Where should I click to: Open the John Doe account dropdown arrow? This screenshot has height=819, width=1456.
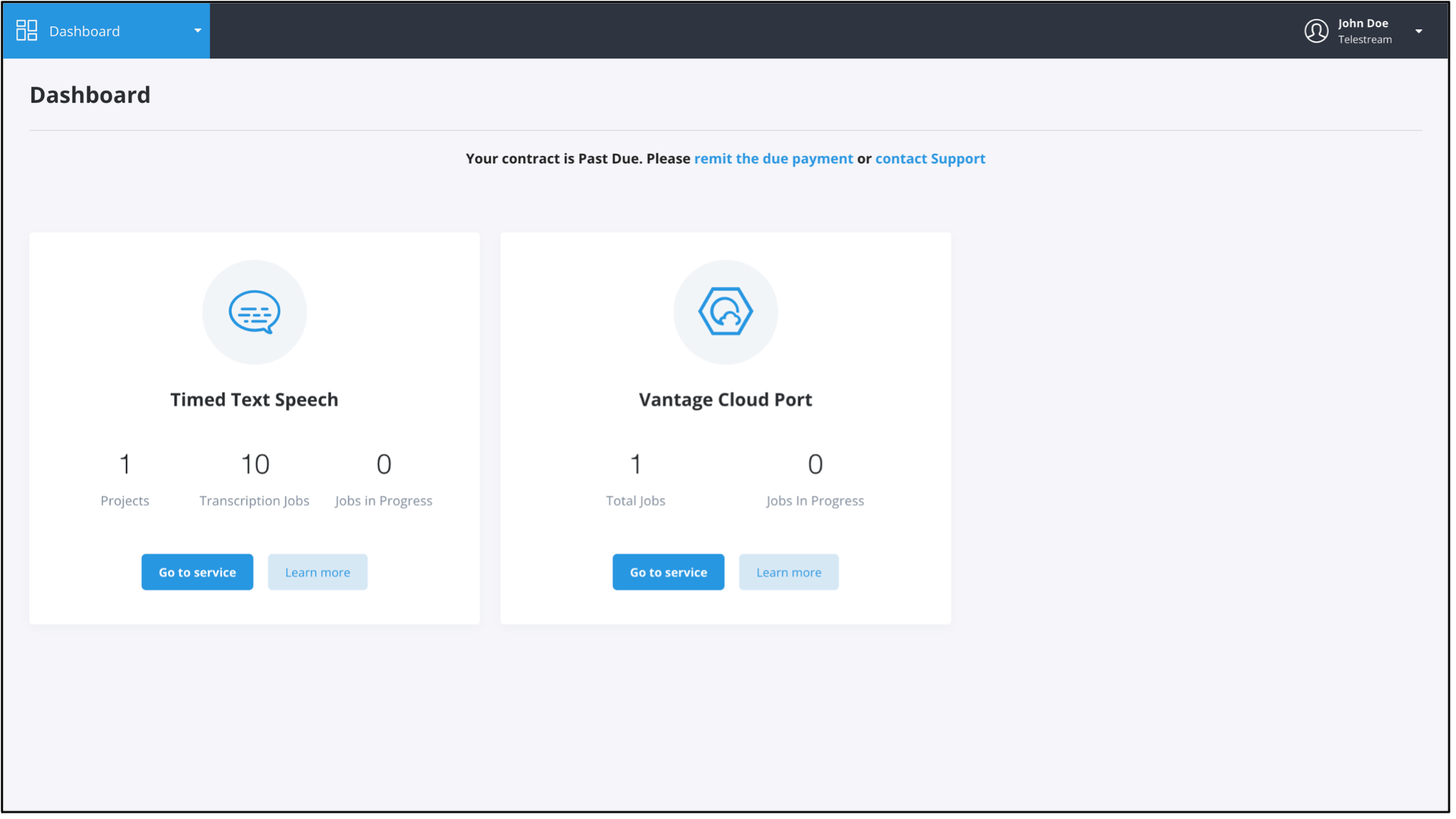(1418, 31)
